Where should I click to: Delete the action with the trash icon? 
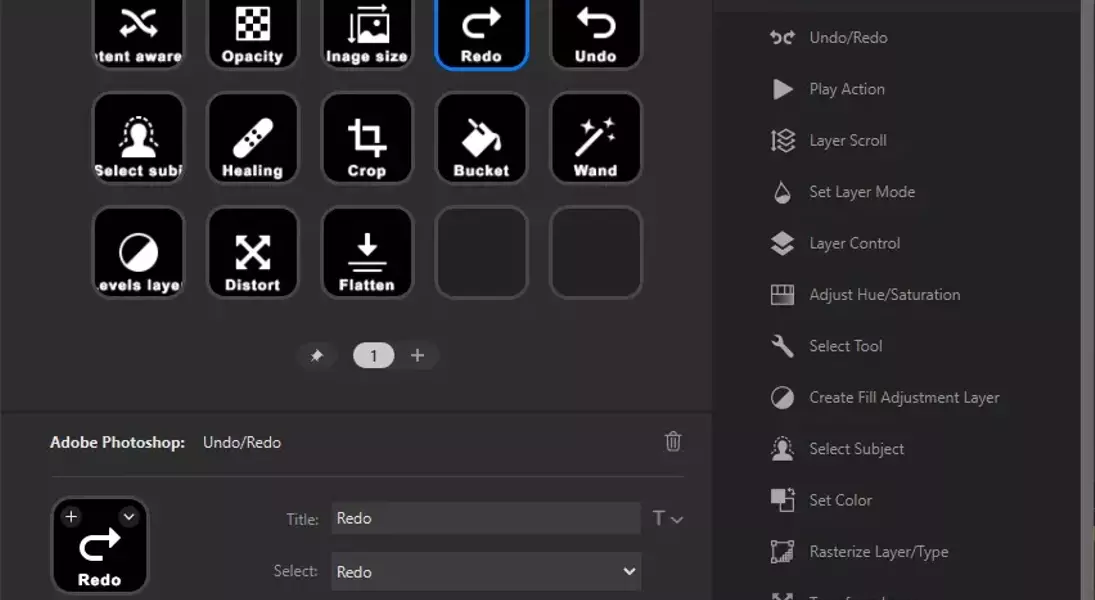673,441
